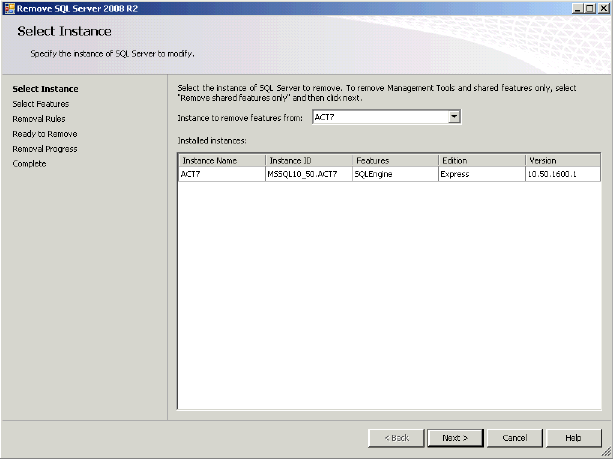Click the window resize grip corner
Screen dimensions: 613x459
[607, 454]
